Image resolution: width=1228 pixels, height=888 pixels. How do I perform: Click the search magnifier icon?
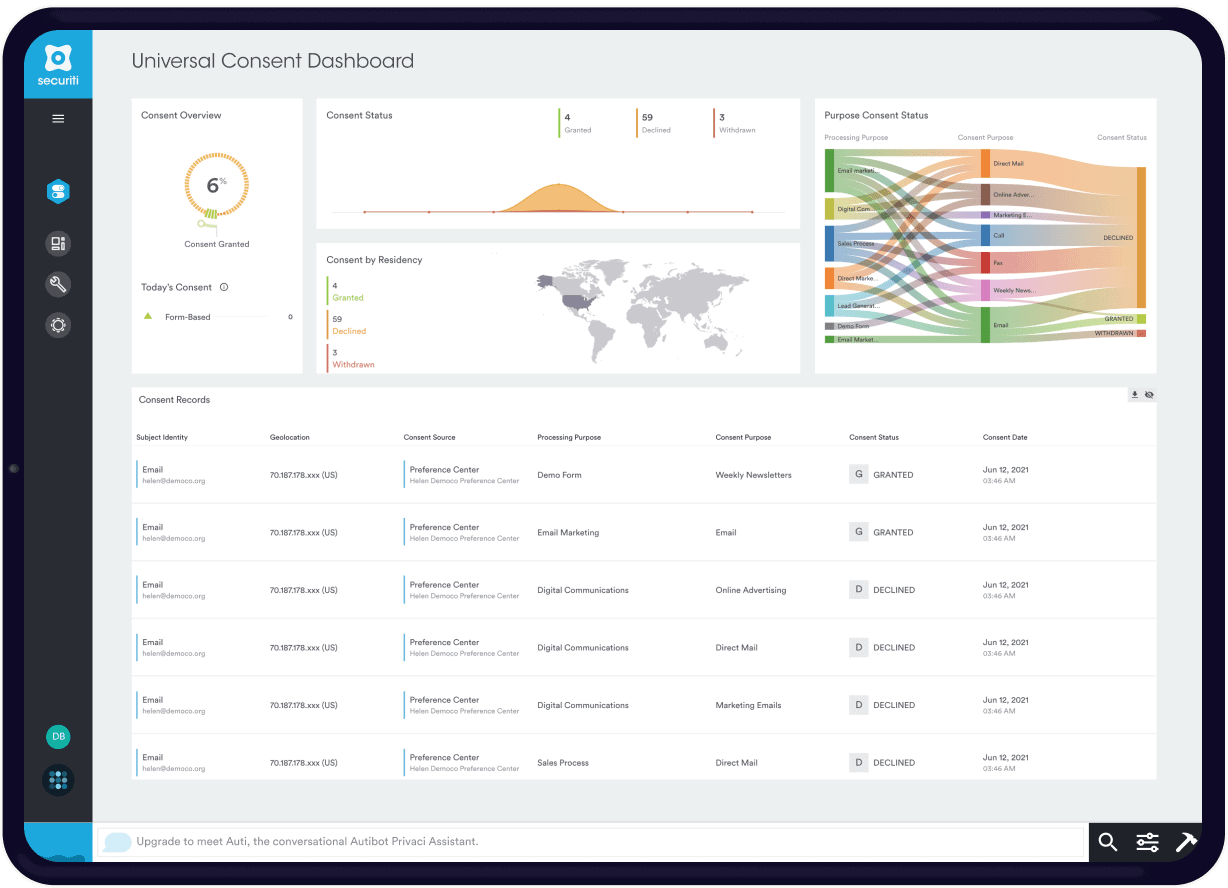[1107, 842]
